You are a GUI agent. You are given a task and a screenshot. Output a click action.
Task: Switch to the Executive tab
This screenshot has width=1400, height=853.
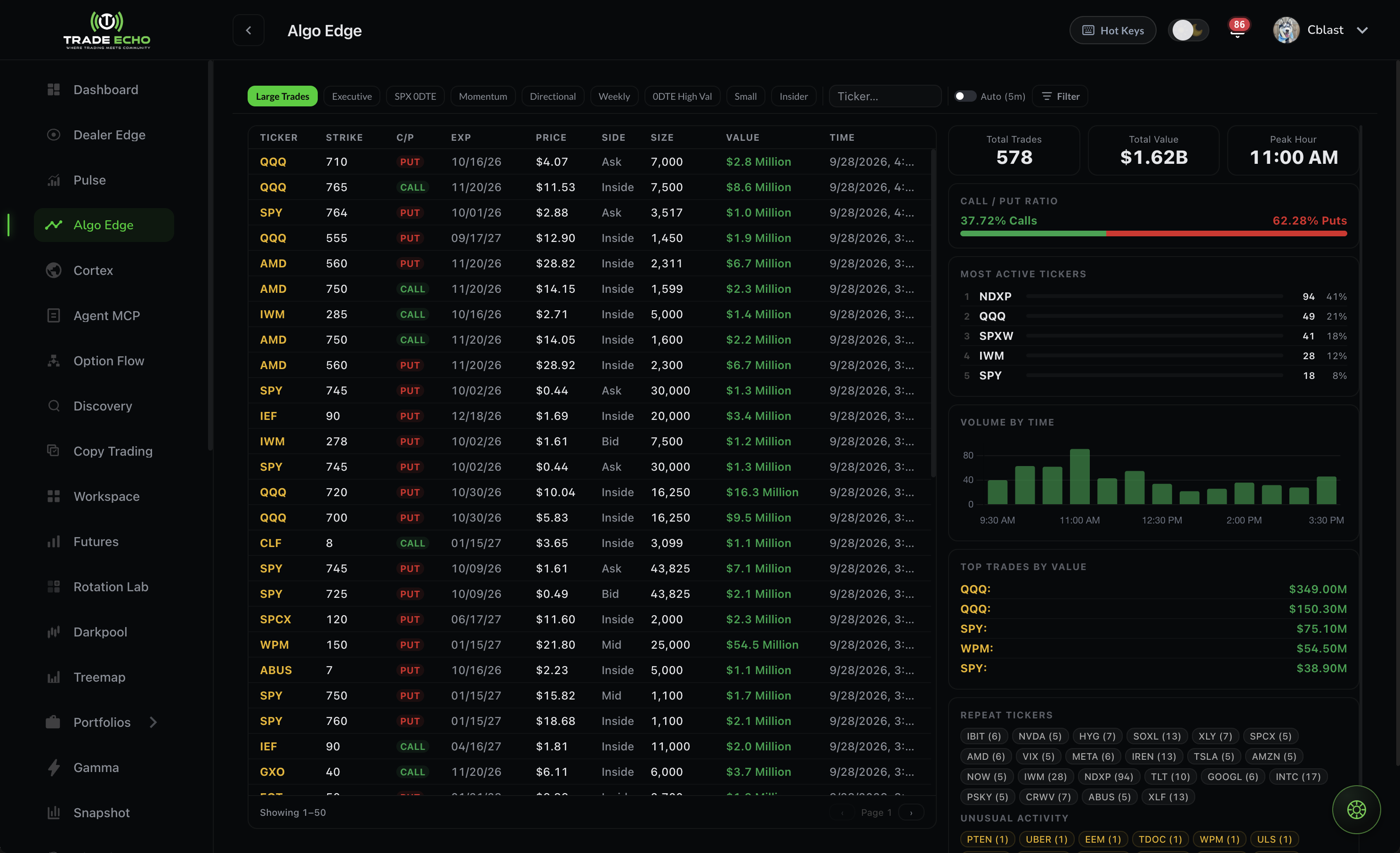point(352,96)
